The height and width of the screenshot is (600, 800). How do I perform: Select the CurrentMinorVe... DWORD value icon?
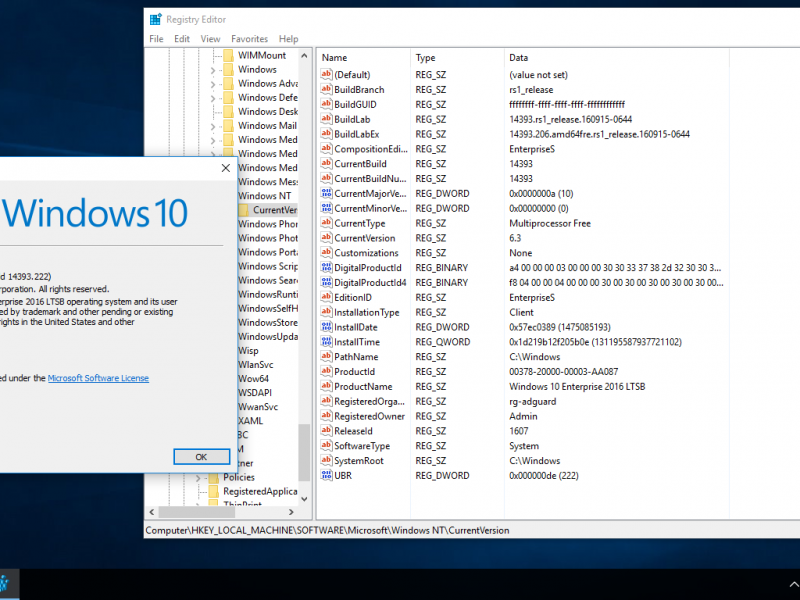pyautogui.click(x=327, y=208)
